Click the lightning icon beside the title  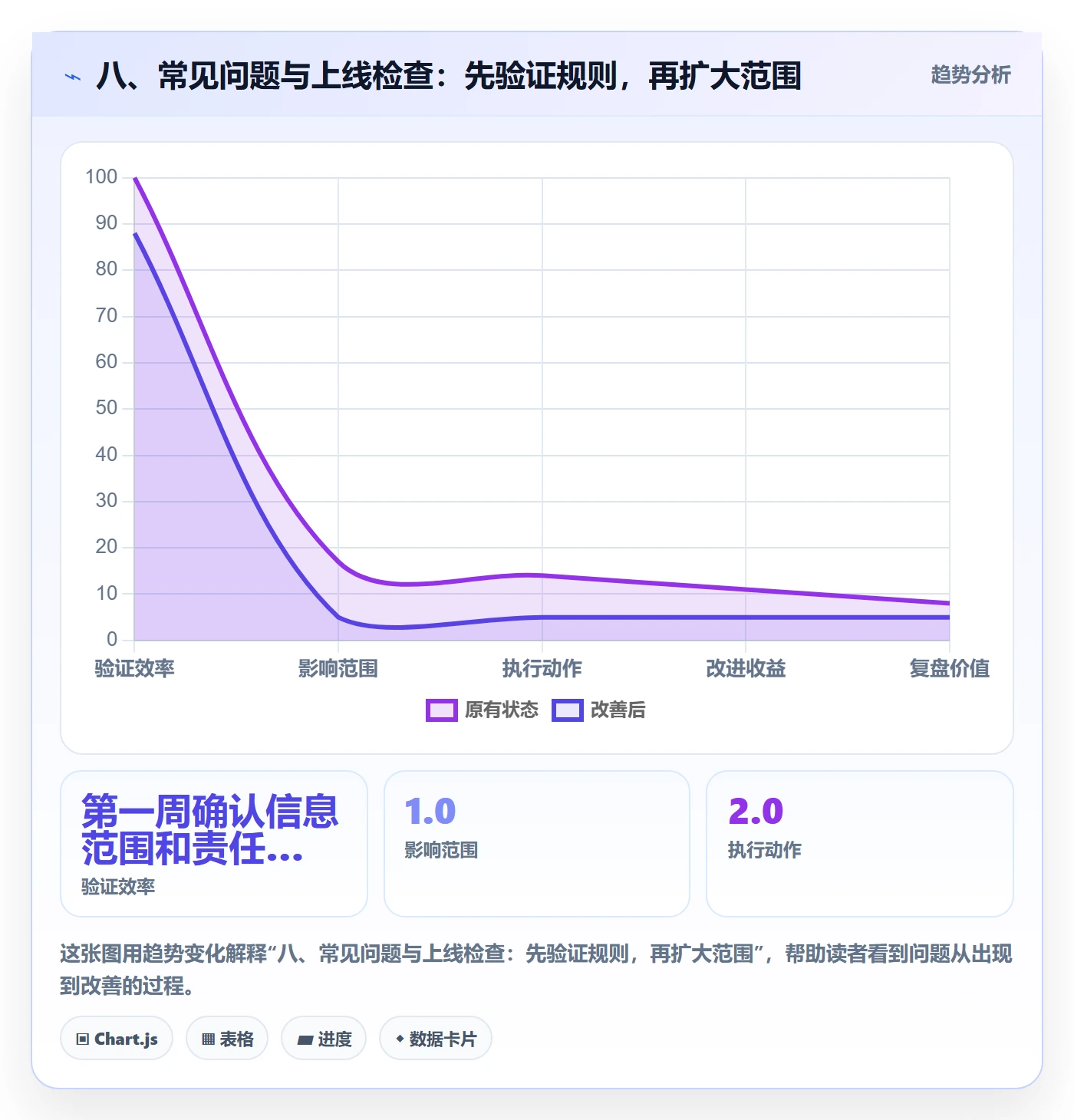[73, 77]
